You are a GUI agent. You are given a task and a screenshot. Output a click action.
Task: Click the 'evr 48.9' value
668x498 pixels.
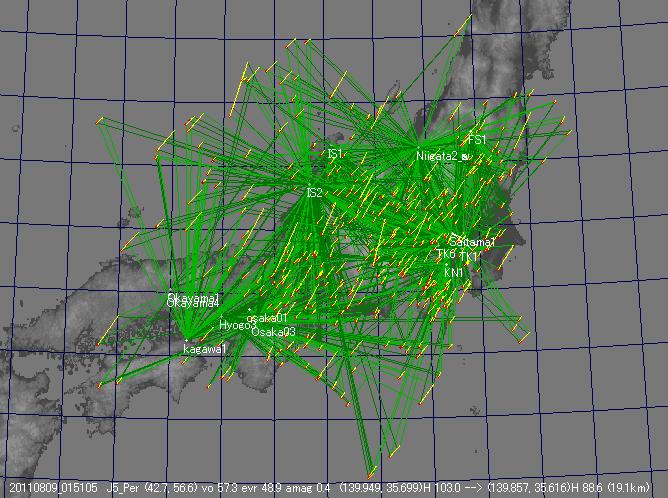click(x=260, y=487)
